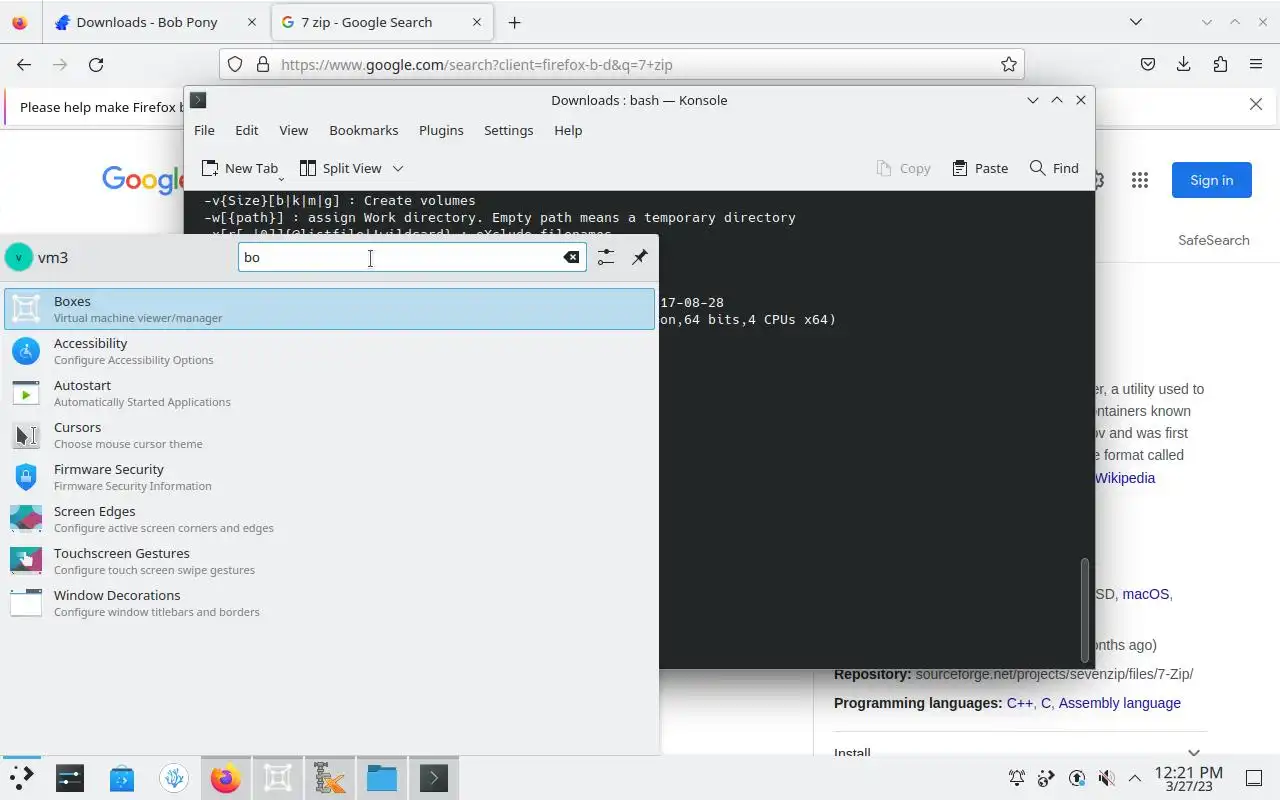
Task: Click the macOS link on Google
Action: [1146, 594]
